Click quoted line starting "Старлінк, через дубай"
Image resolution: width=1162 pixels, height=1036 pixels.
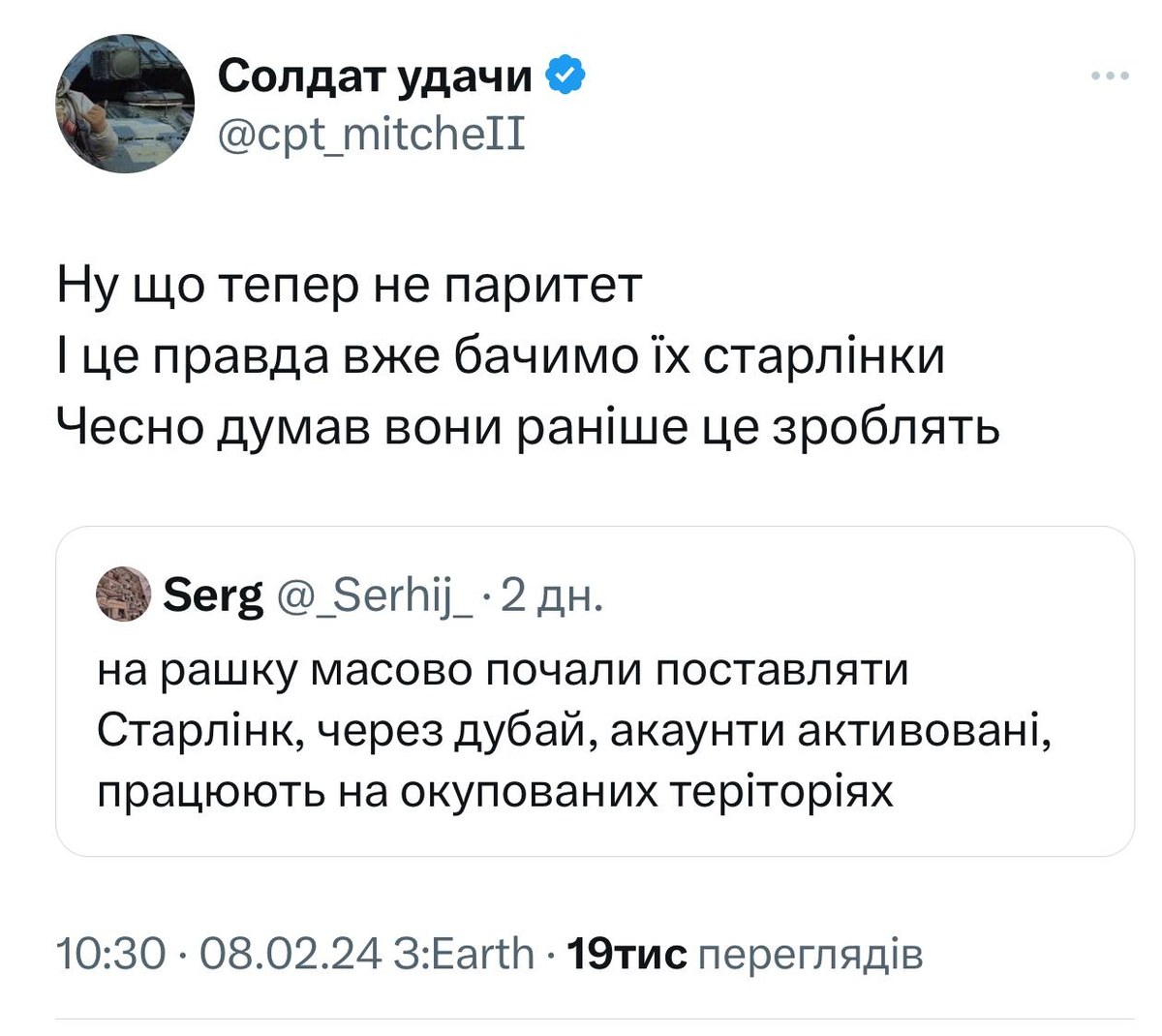coord(575,731)
